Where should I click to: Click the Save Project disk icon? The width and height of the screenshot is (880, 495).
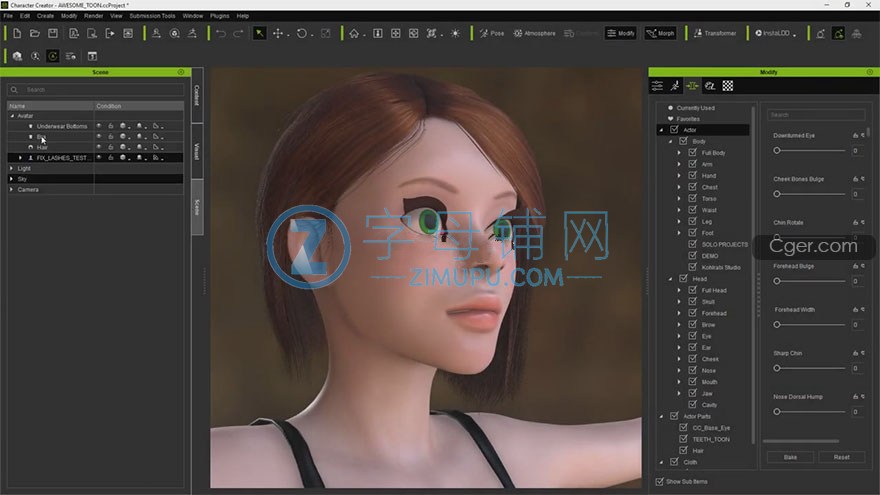[x=53, y=33]
